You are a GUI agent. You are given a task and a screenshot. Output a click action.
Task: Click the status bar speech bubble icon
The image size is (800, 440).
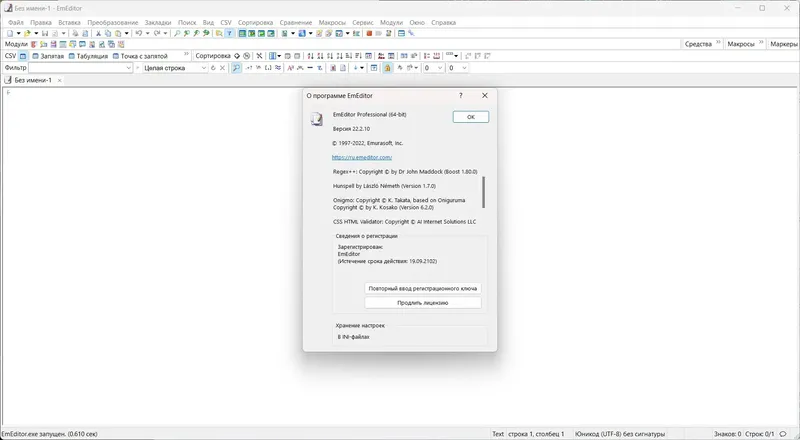click(x=783, y=434)
